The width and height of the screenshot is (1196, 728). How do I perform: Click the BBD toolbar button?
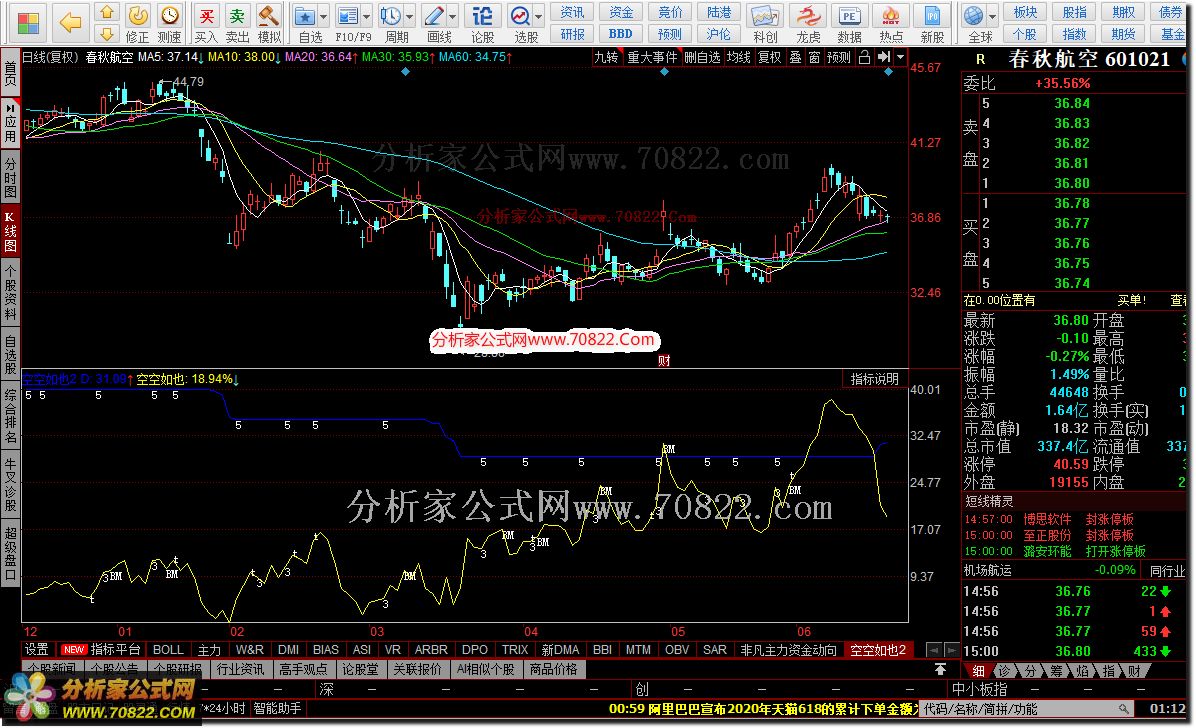pos(621,34)
